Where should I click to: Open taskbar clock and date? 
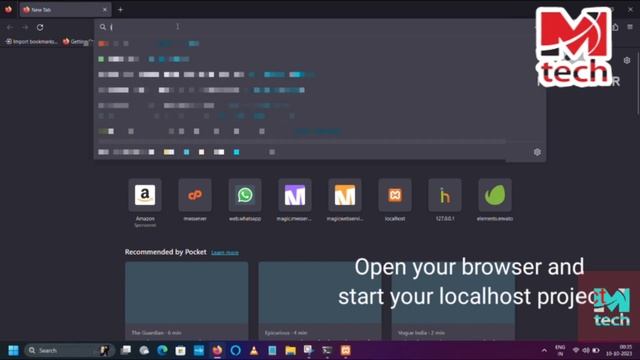tap(619, 350)
